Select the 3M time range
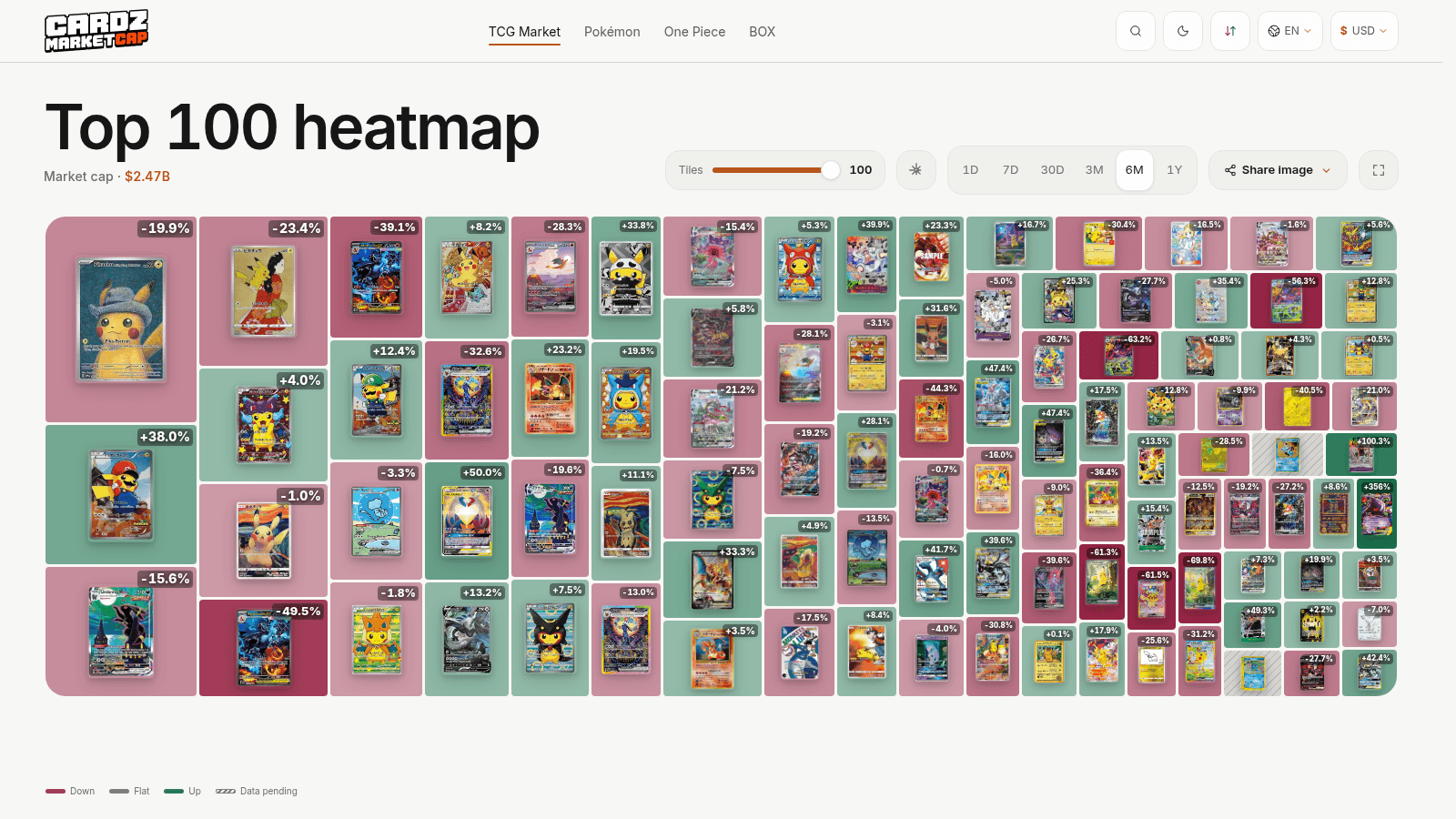This screenshot has height=819, width=1456. click(x=1095, y=170)
